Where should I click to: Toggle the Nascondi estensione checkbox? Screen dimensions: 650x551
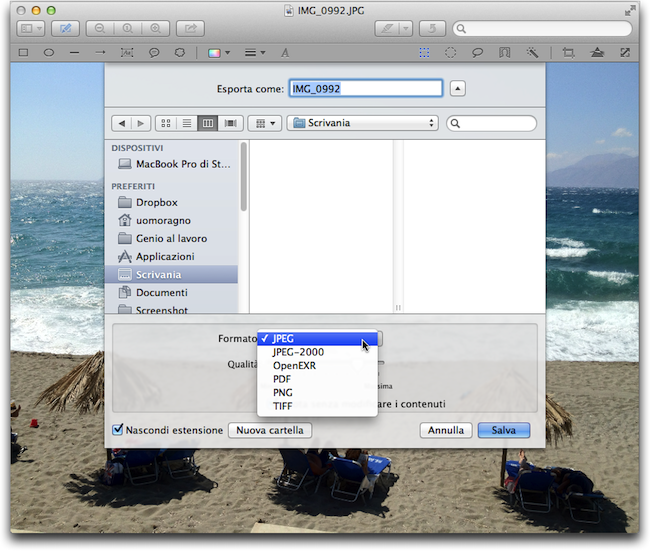118,430
